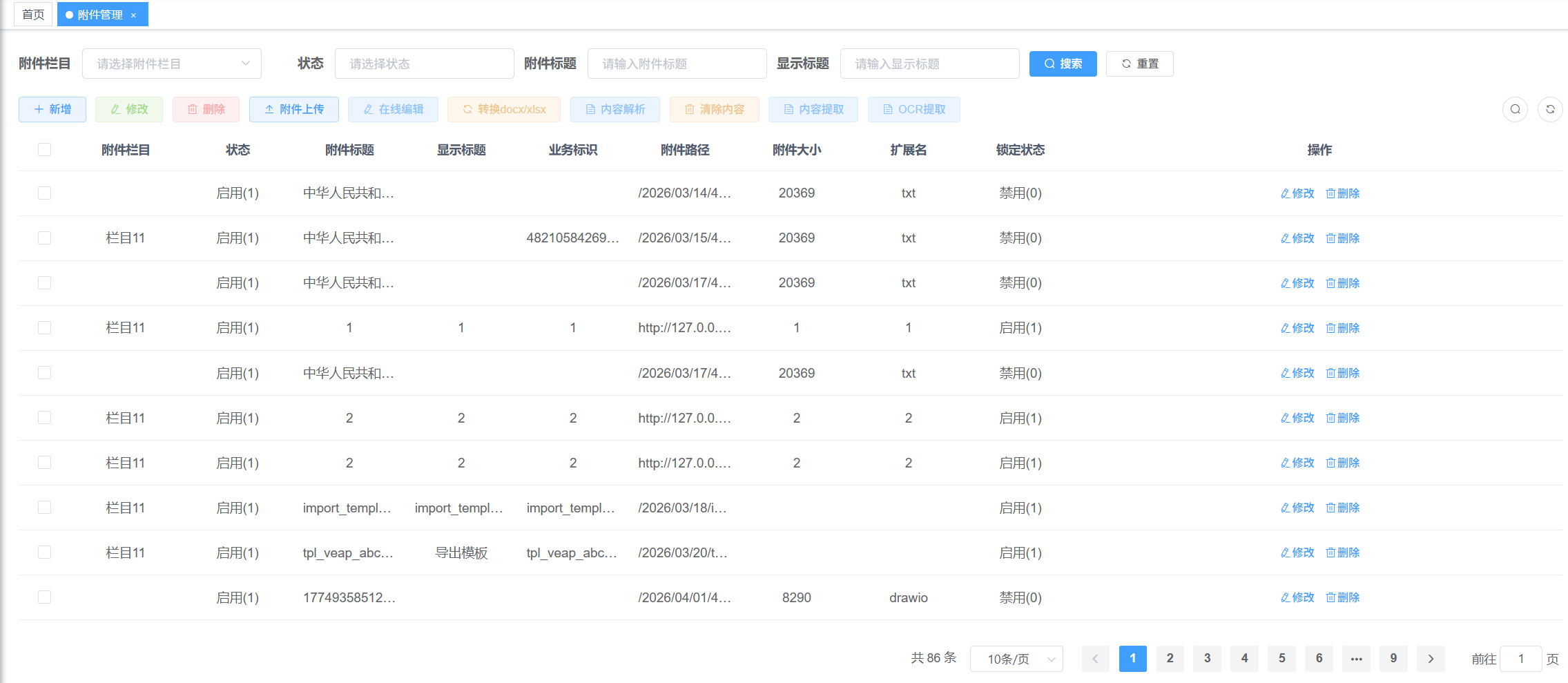Viewport: 1568px width, 683px height.
Task: Click the 8290 file size cell
Action: point(797,597)
